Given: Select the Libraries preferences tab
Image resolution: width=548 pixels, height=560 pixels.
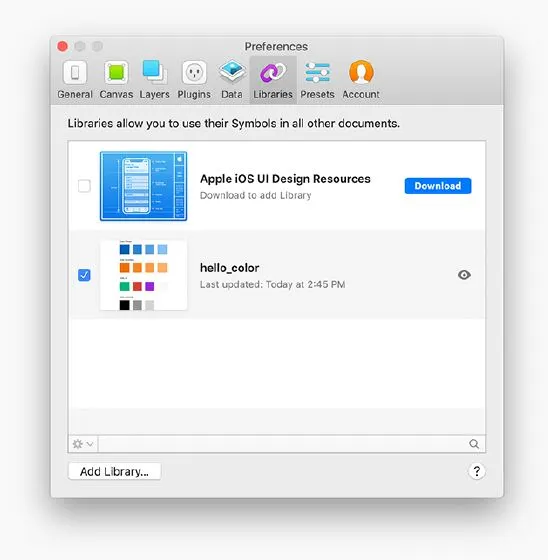Looking at the screenshot, I should tap(273, 80).
